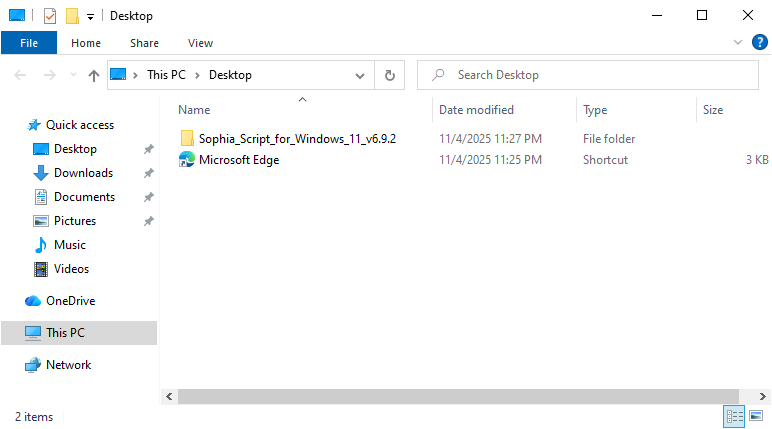The image size is (772, 429).
Task: Click the Properties icon in the title bar
Action: click(x=49, y=16)
